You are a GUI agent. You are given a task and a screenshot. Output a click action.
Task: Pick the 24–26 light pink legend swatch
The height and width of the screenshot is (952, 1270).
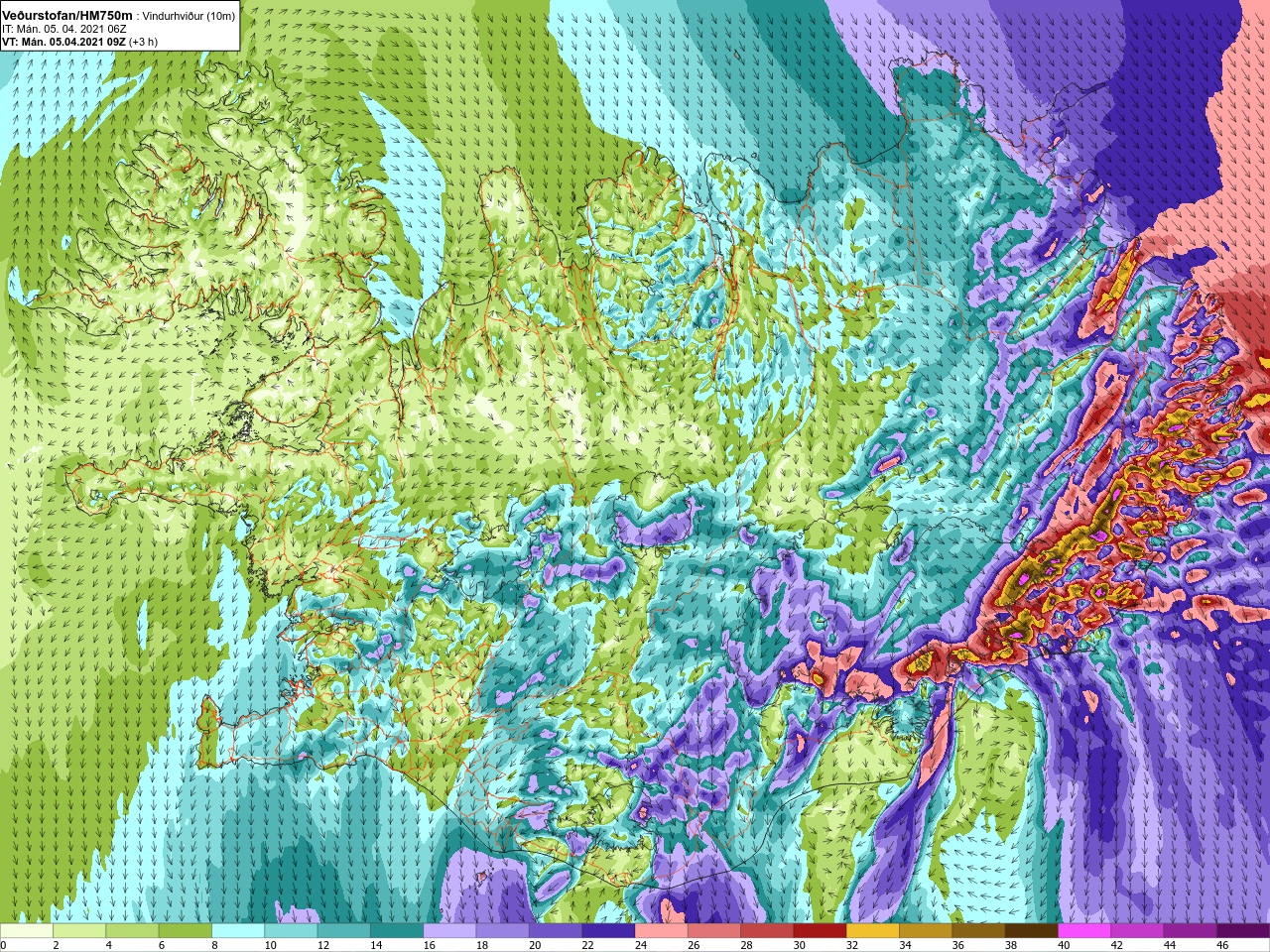click(x=661, y=931)
